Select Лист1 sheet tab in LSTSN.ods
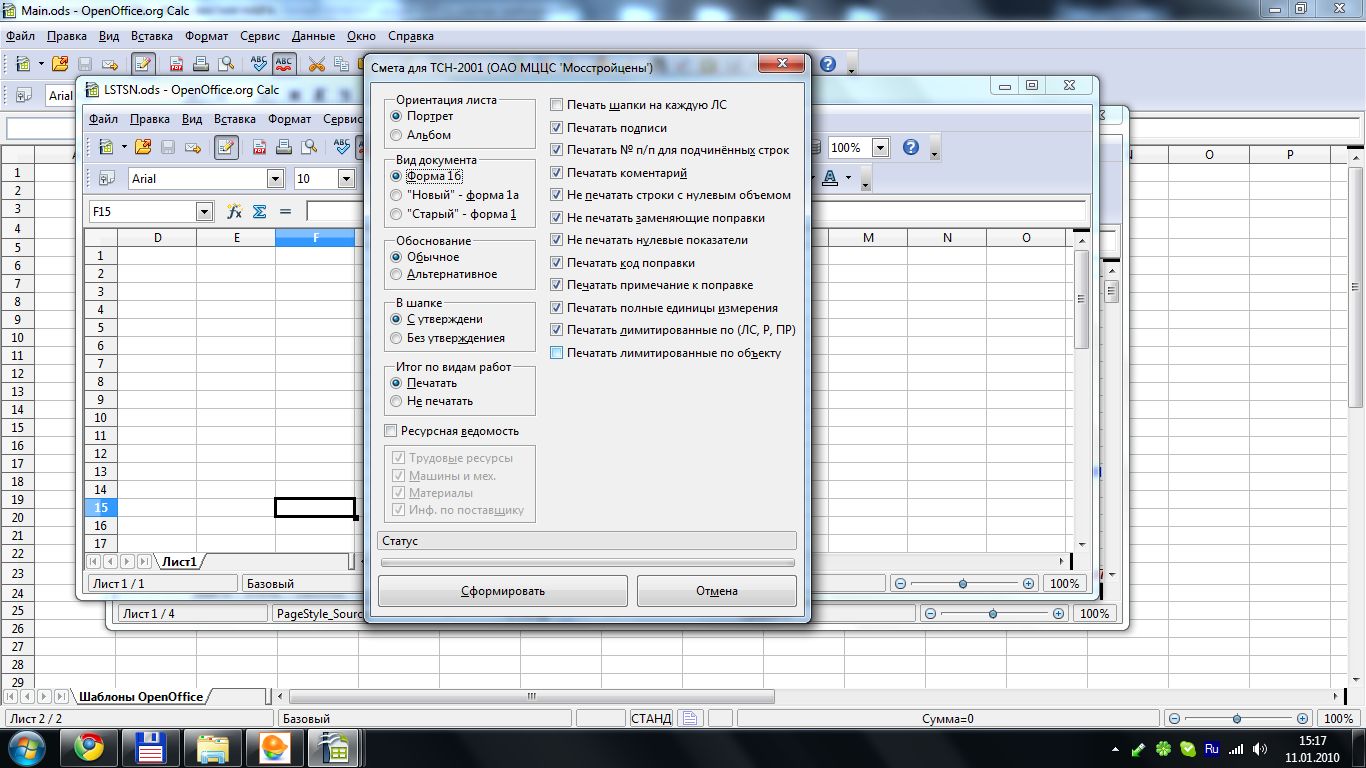1366x768 pixels. point(180,561)
